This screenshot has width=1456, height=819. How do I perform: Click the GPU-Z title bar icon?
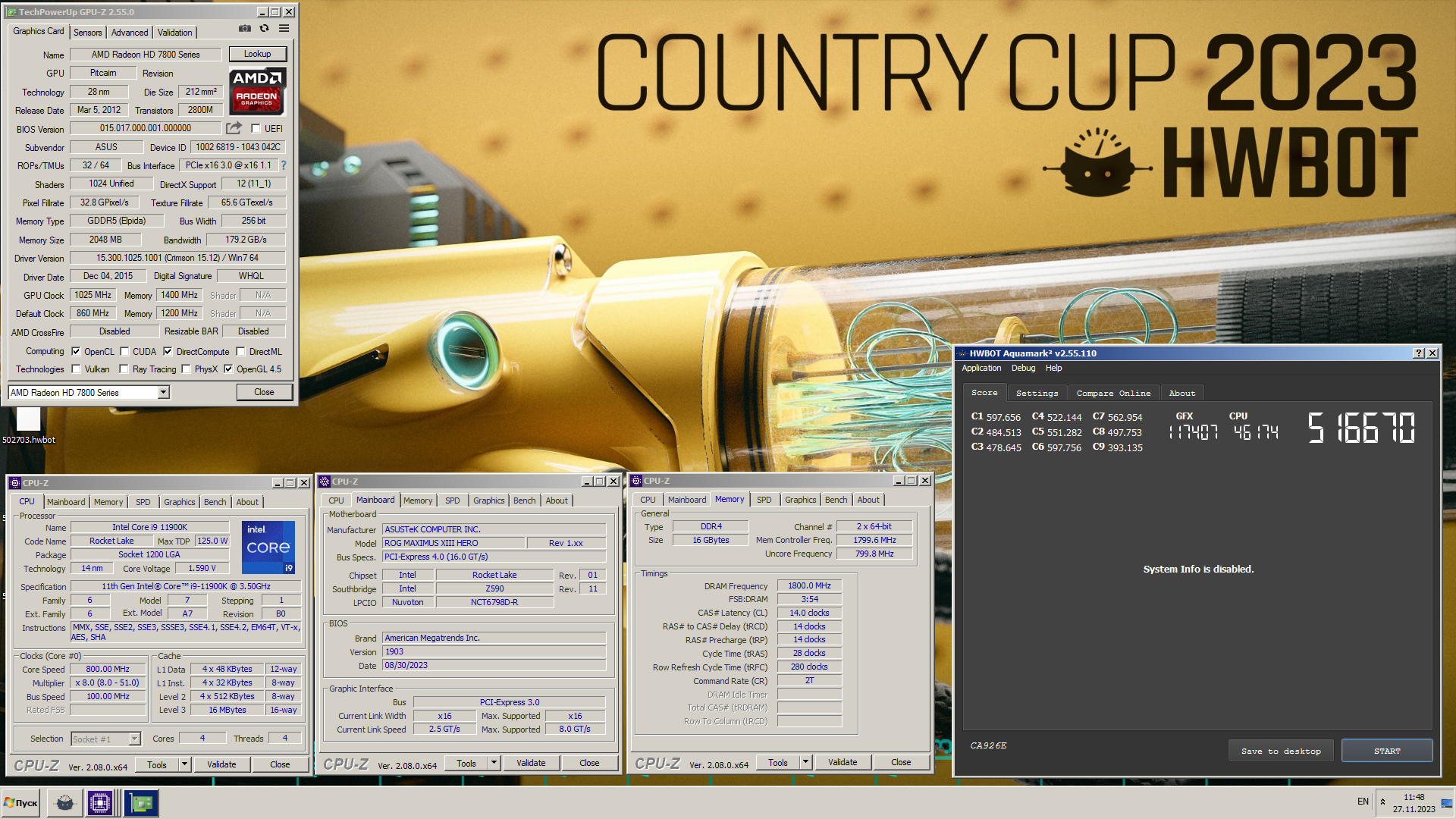click(x=11, y=12)
